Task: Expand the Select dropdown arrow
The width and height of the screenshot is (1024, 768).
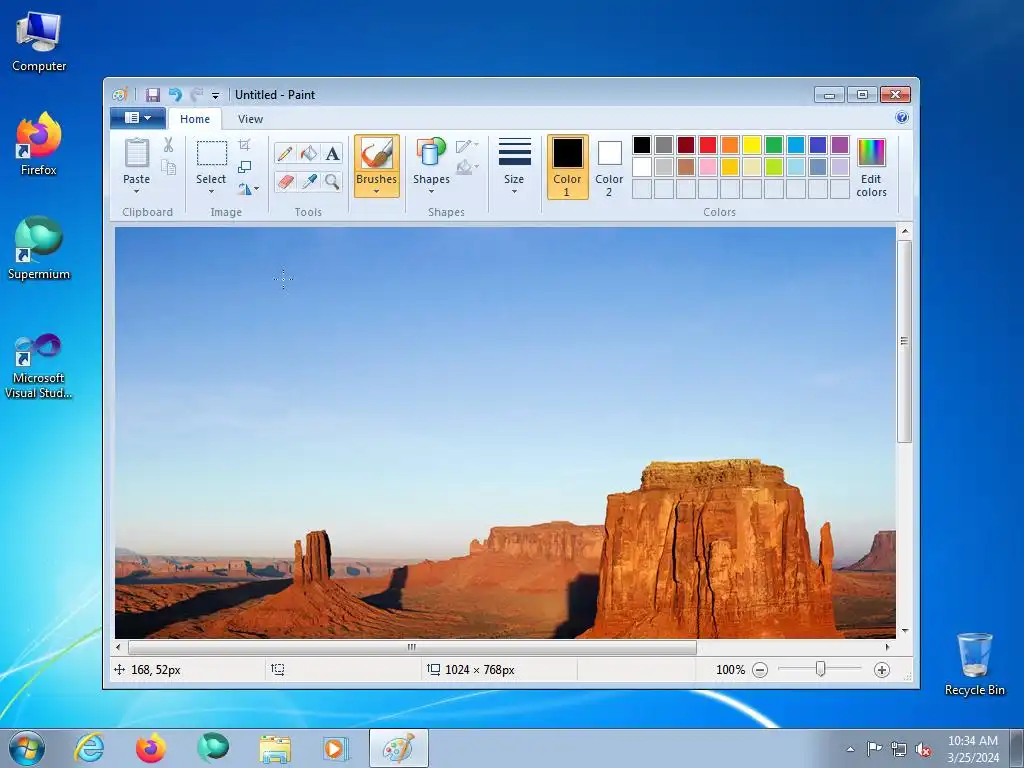Action: [x=211, y=191]
